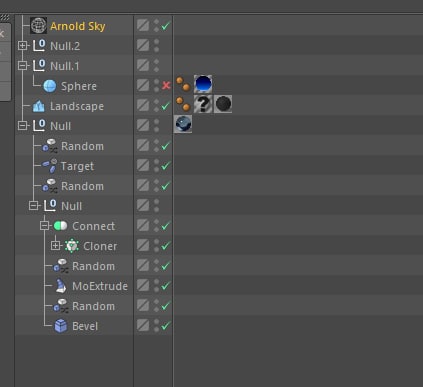Select the "Connect" object name
Viewport: 423px width, 387px height.
[x=93, y=226]
